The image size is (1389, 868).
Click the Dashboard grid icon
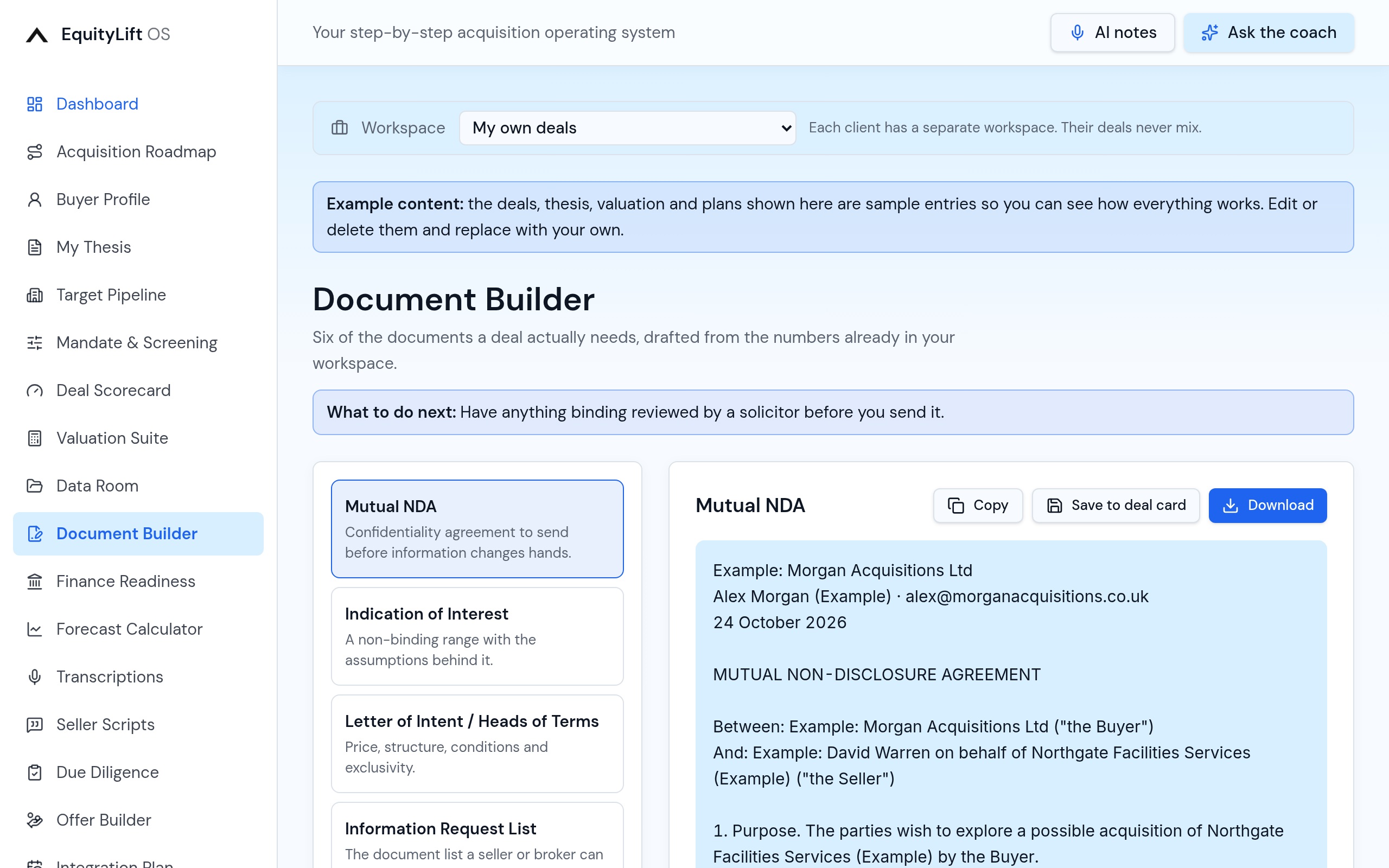[34, 104]
